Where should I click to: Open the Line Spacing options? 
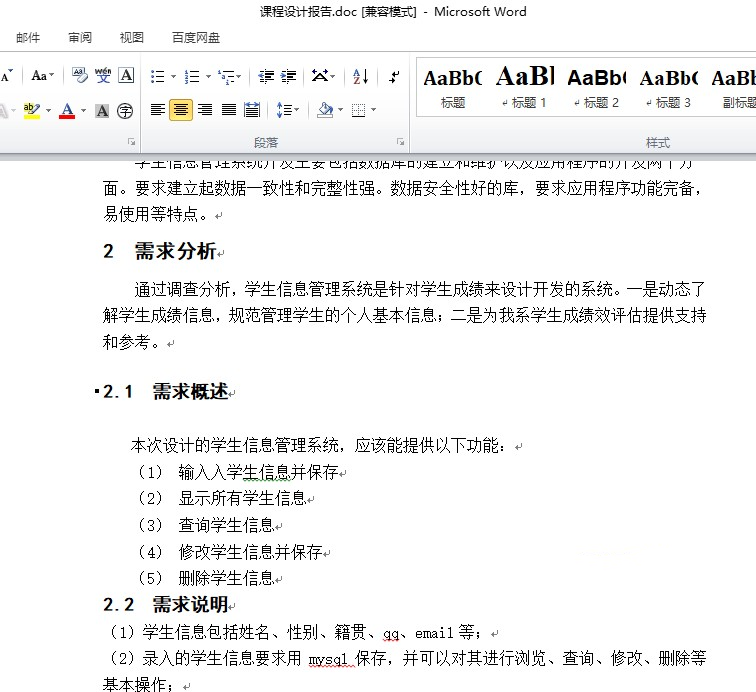tap(288, 110)
